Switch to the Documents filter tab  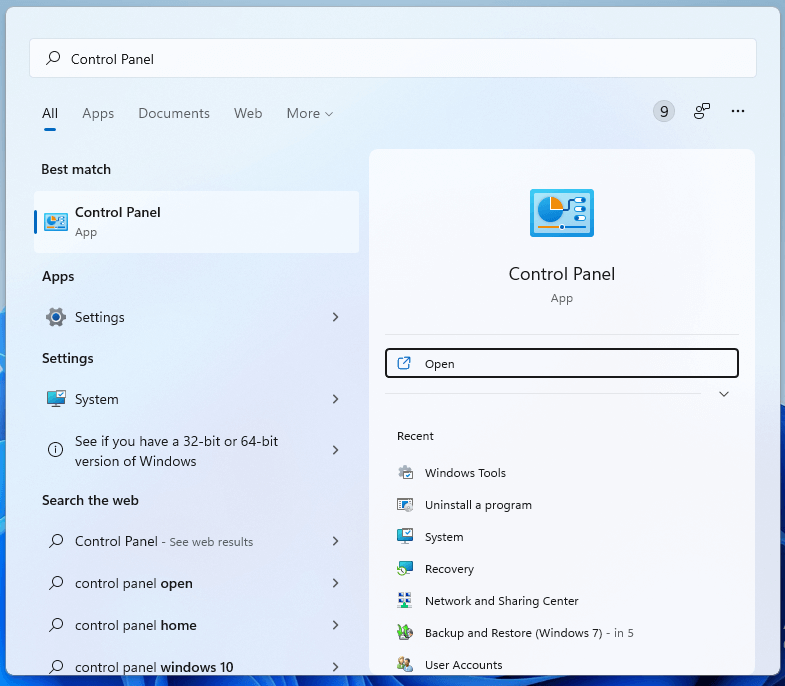pyautogui.click(x=174, y=114)
